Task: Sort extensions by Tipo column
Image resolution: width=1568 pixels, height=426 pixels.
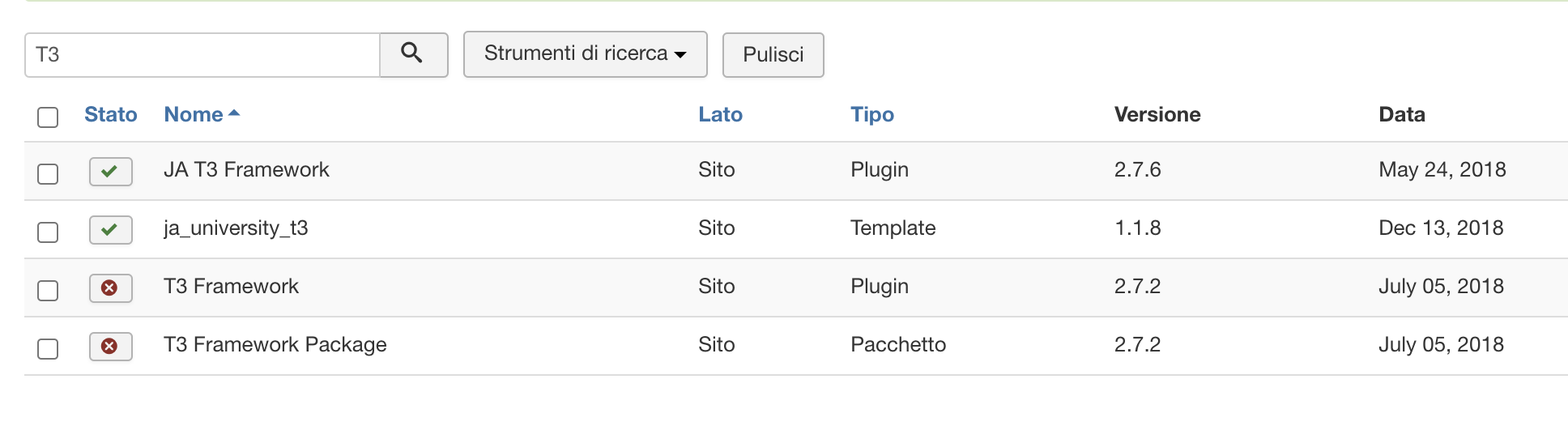Action: [x=871, y=114]
